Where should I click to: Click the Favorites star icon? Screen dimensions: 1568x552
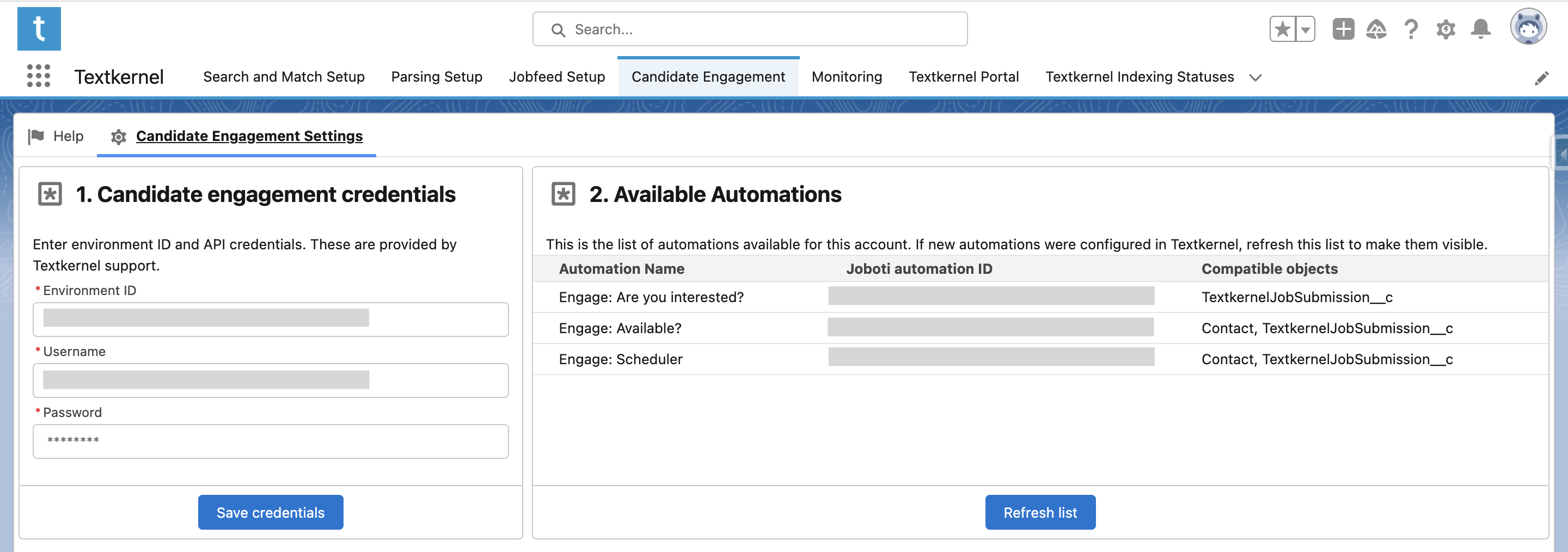(x=1283, y=29)
